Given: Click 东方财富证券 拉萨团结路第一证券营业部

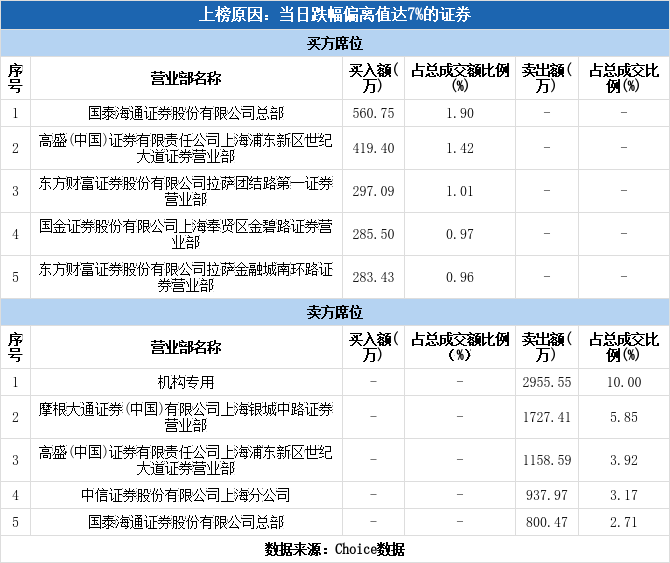Looking at the screenshot, I should (x=186, y=191).
